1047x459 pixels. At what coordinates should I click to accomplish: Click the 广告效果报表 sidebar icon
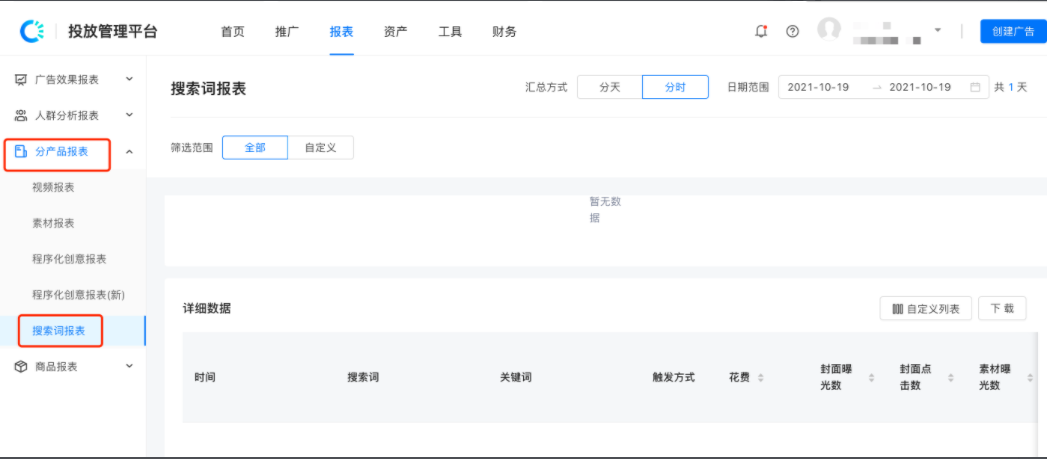pos(21,80)
